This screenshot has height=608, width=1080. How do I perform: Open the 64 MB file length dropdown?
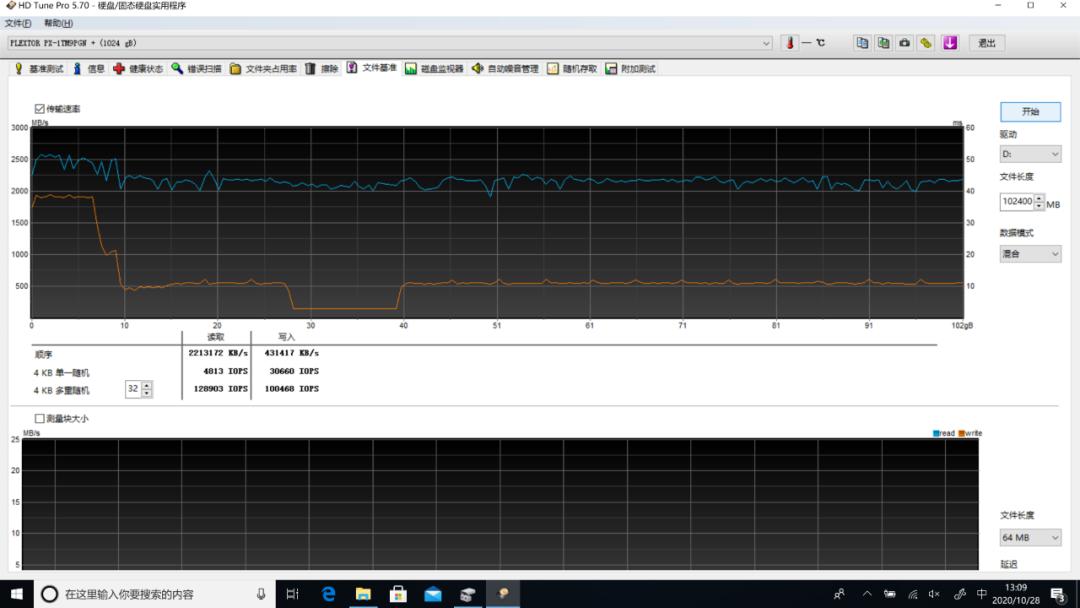click(1030, 538)
